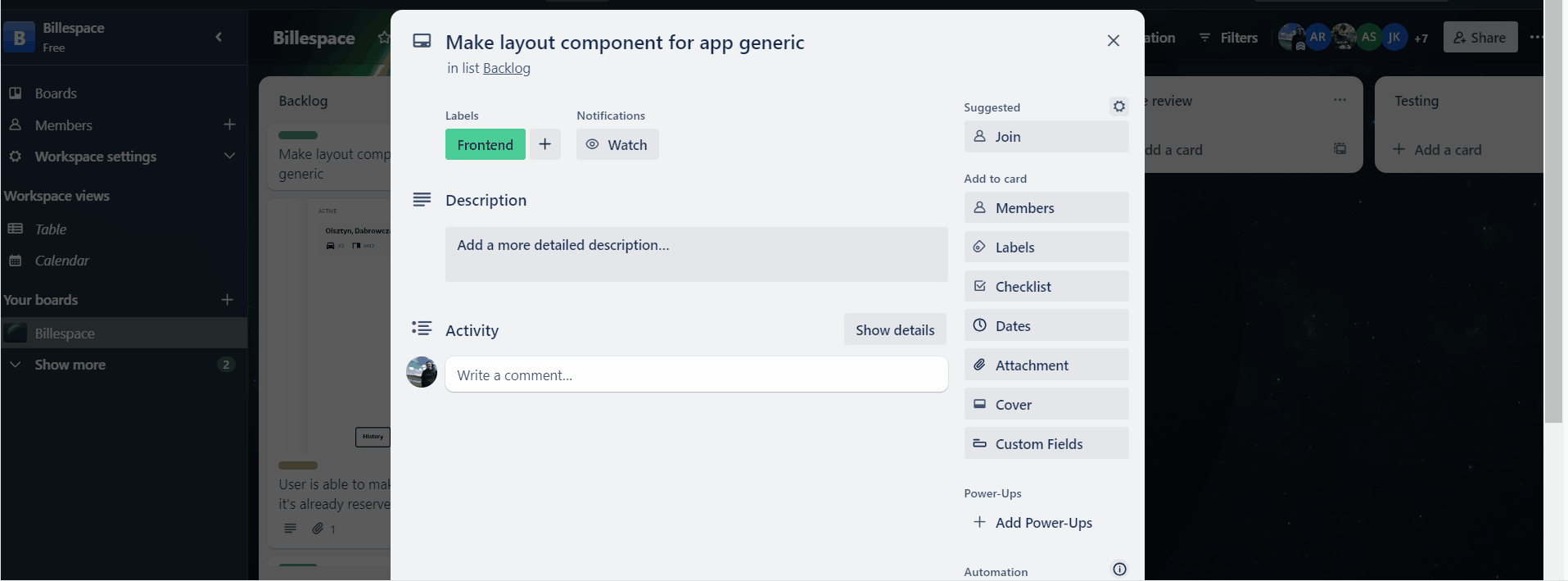Add Power-Ups to the card

tap(1046, 522)
